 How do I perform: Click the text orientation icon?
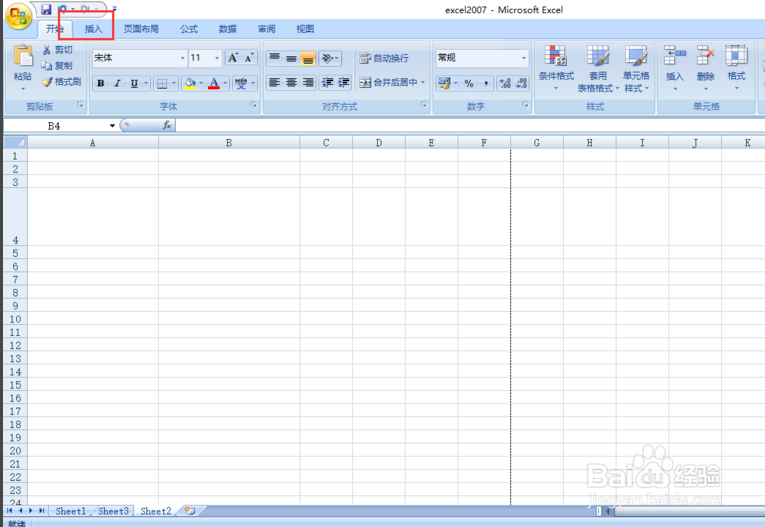coord(328,58)
